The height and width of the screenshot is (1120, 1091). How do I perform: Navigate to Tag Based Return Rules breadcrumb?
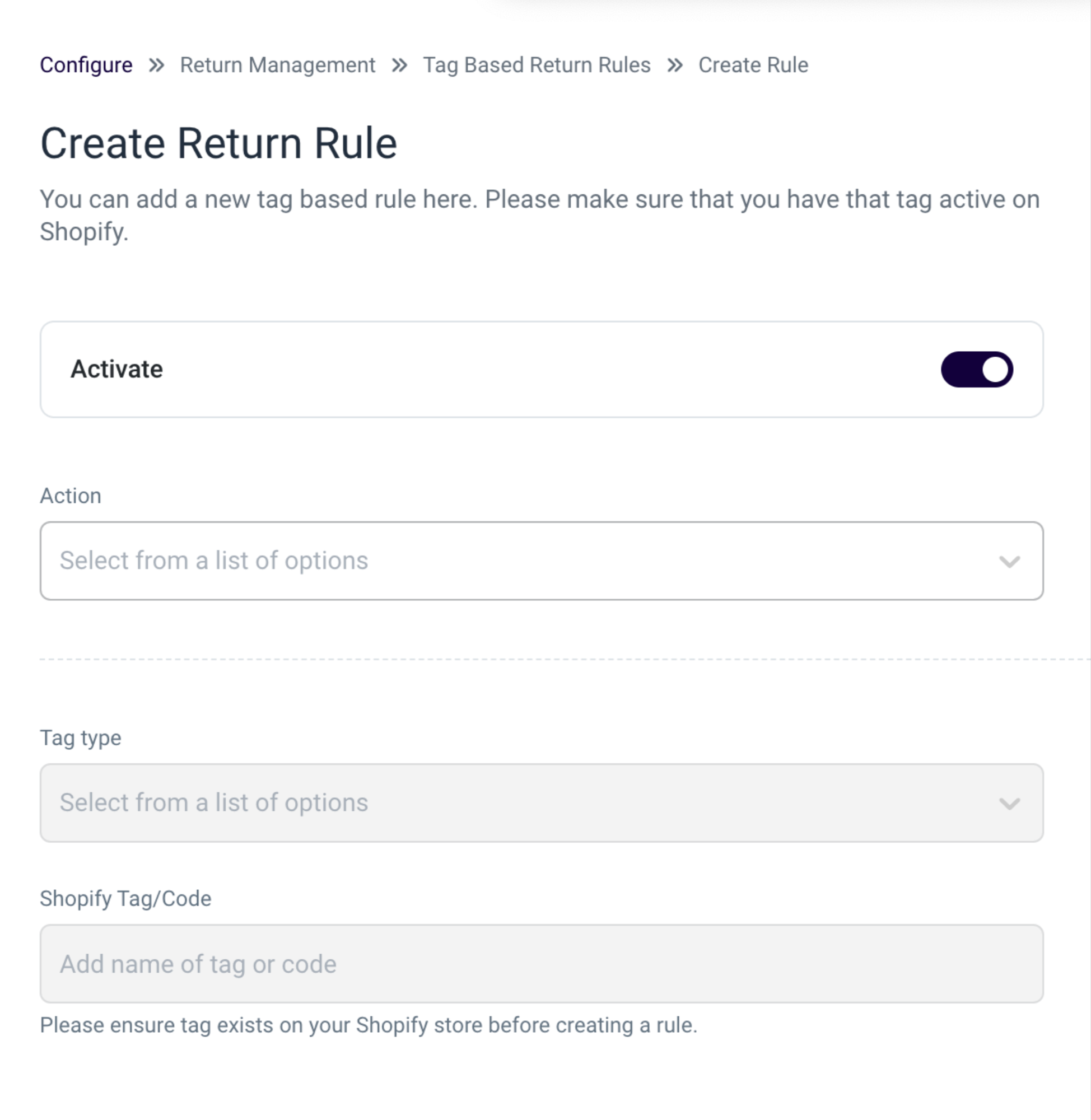coord(537,65)
